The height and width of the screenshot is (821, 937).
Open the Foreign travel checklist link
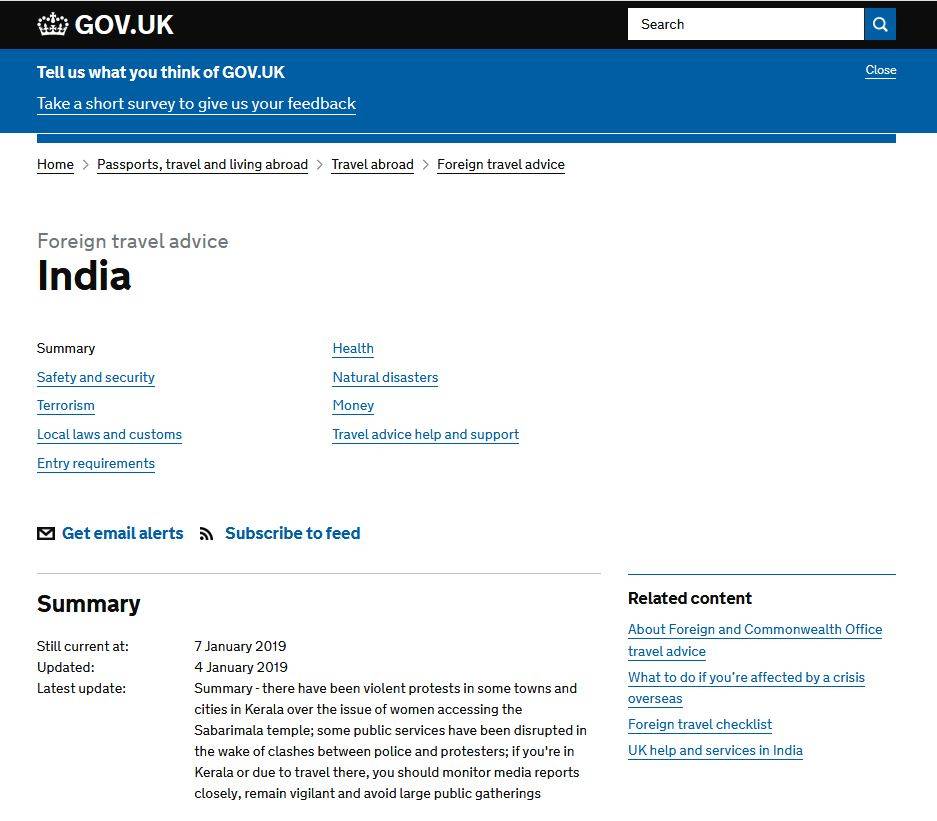(x=700, y=725)
